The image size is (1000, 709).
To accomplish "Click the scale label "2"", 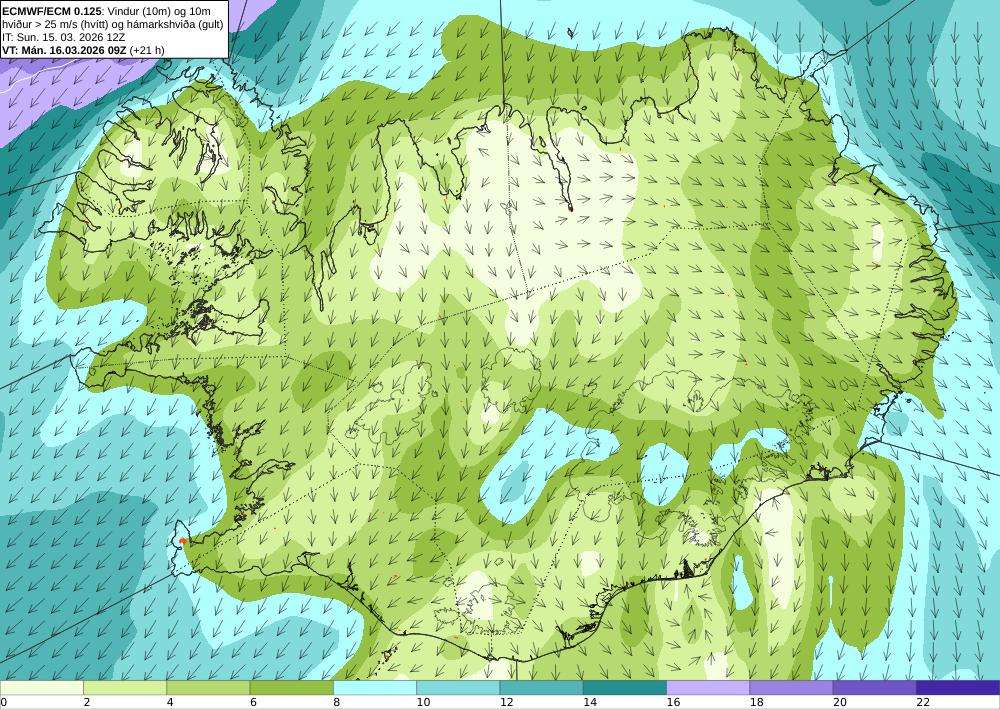I will click(86, 703).
